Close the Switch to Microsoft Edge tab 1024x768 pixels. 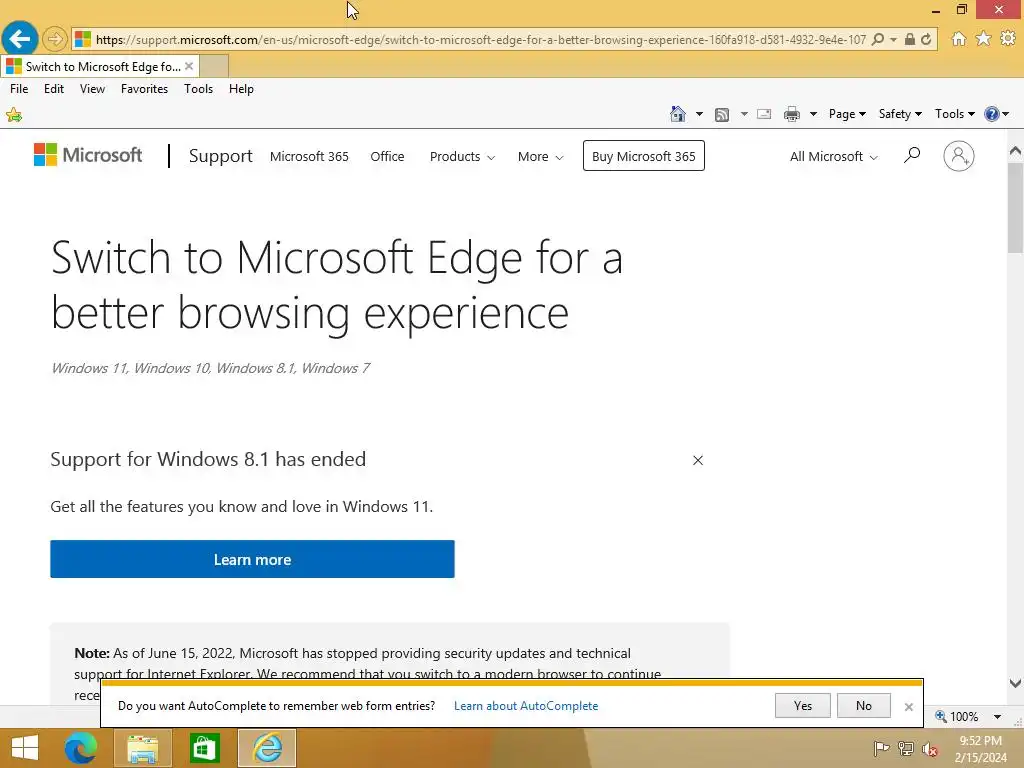pyautogui.click(x=189, y=66)
